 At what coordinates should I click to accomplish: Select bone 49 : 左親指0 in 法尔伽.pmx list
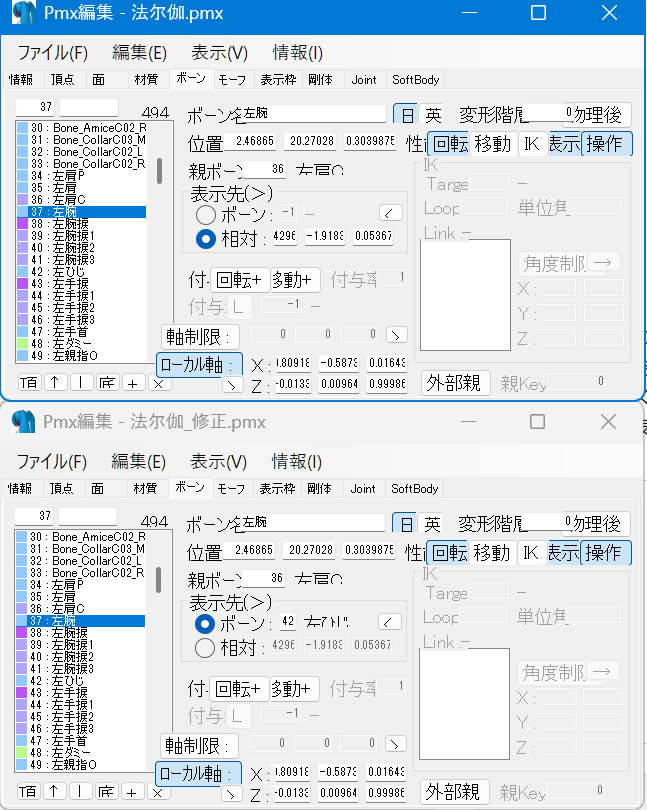pos(81,356)
